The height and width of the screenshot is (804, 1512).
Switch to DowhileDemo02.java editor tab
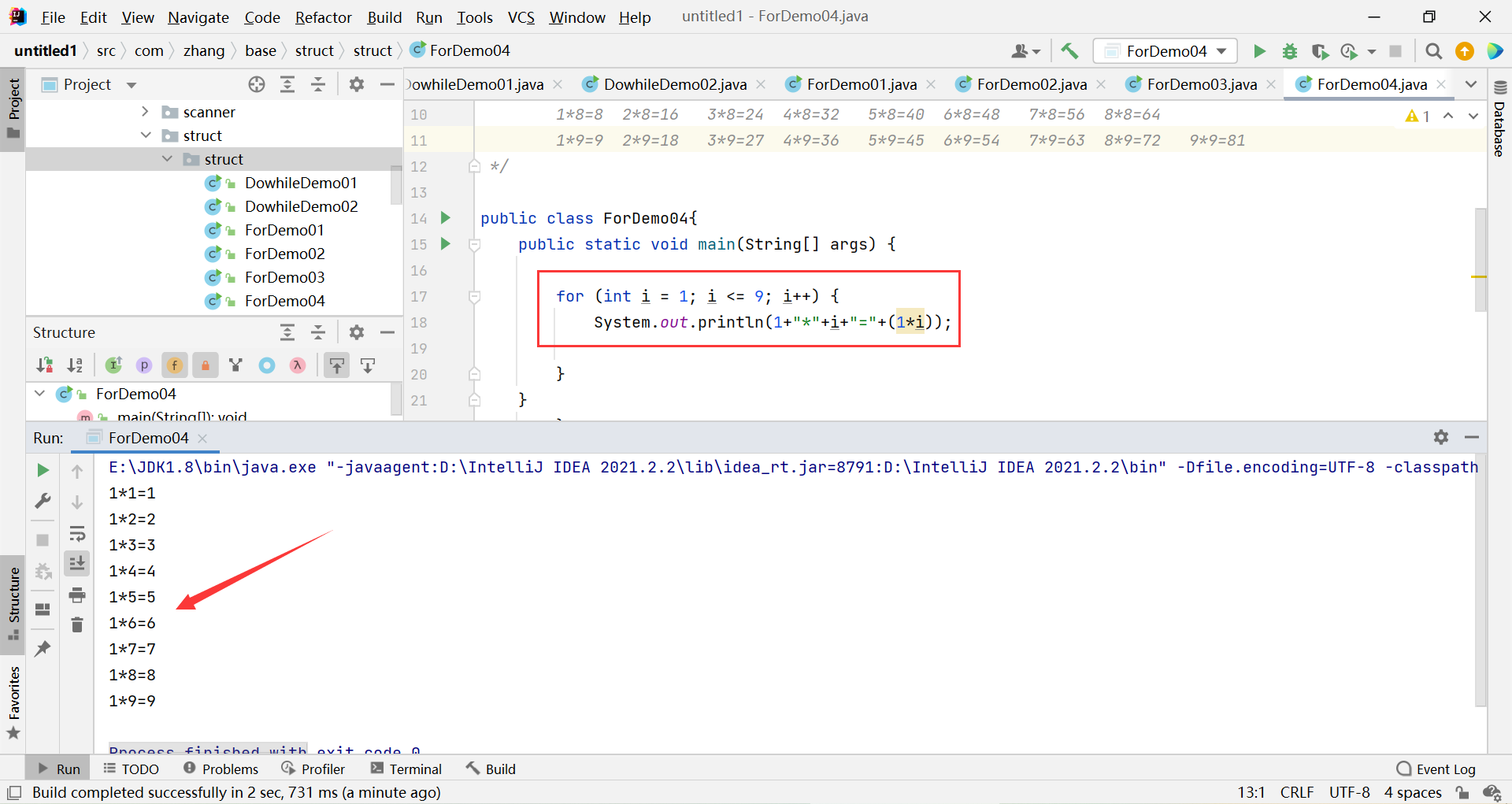[x=674, y=84]
